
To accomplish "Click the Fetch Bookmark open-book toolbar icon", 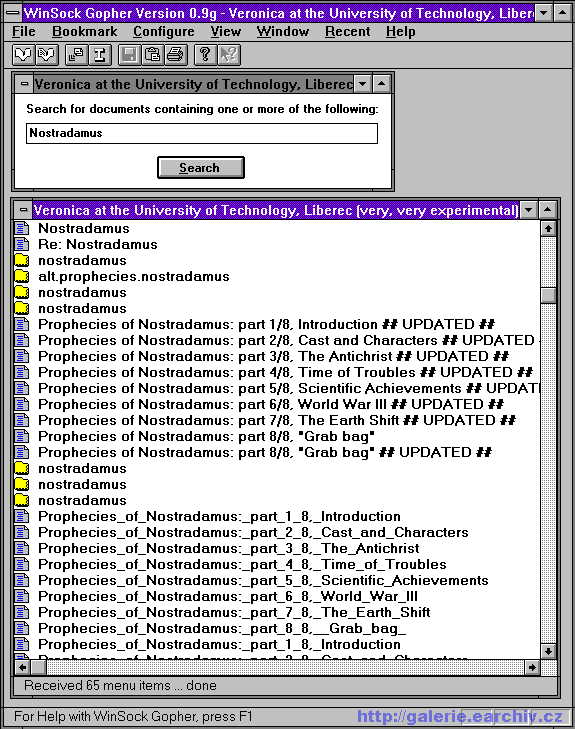I will tap(23, 55).
